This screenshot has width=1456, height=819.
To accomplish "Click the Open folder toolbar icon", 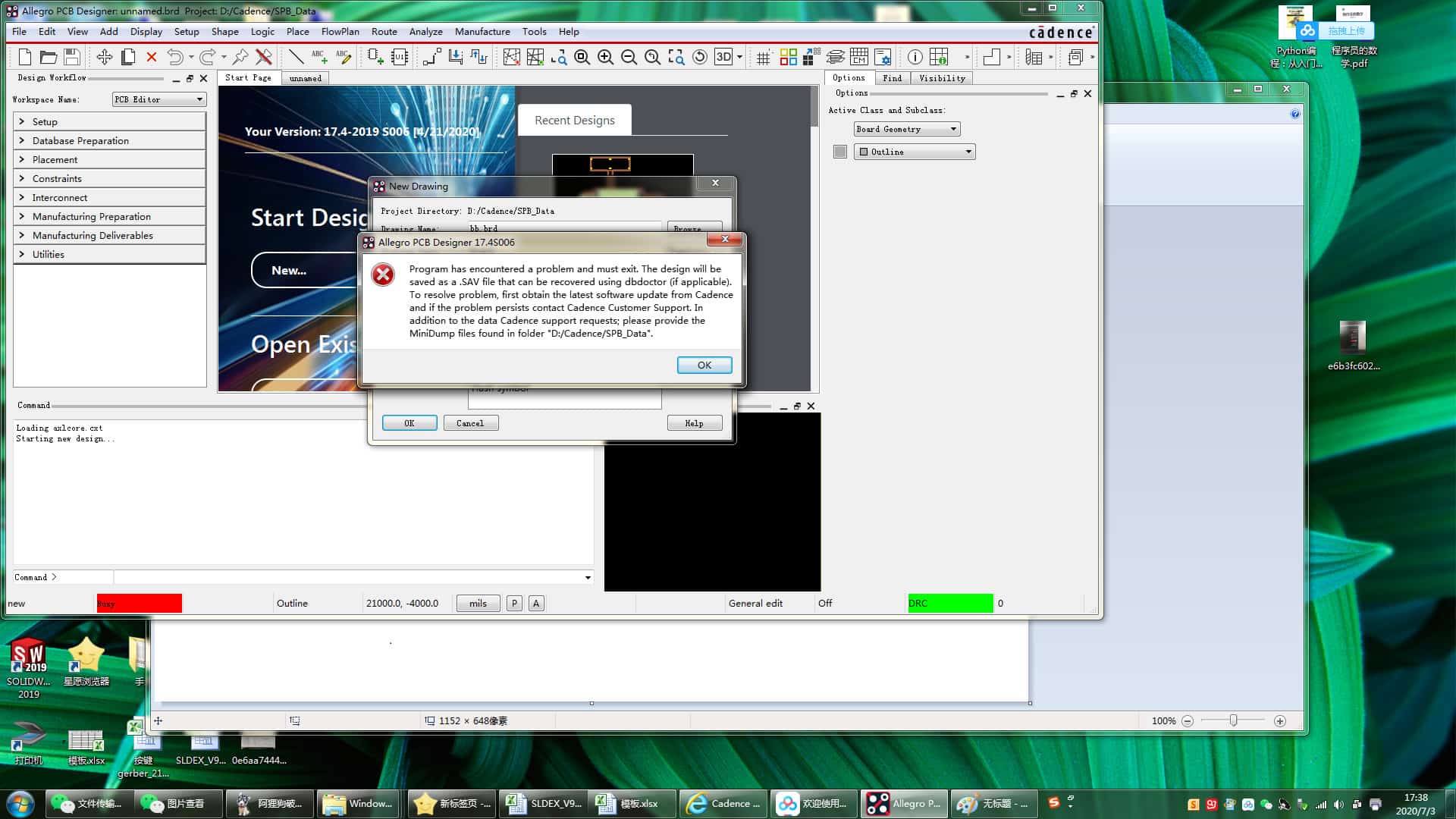I will [49, 57].
